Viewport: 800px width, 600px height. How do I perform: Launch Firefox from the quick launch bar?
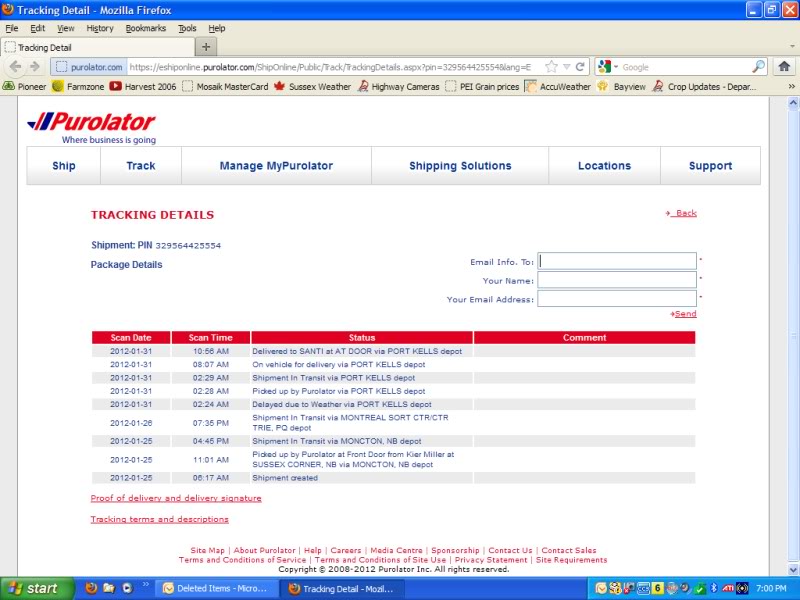(x=89, y=588)
